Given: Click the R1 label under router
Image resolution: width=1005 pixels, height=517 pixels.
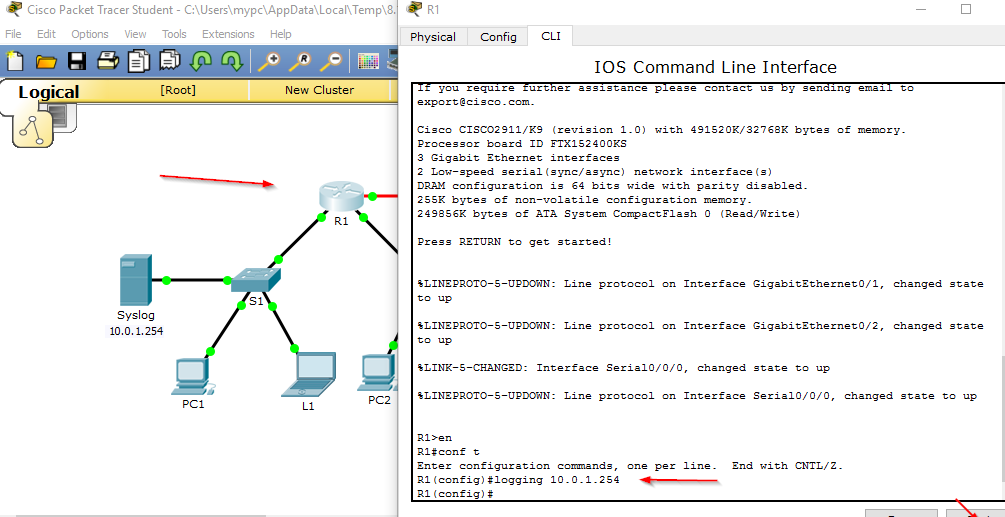Looking at the screenshot, I should click(x=340, y=221).
